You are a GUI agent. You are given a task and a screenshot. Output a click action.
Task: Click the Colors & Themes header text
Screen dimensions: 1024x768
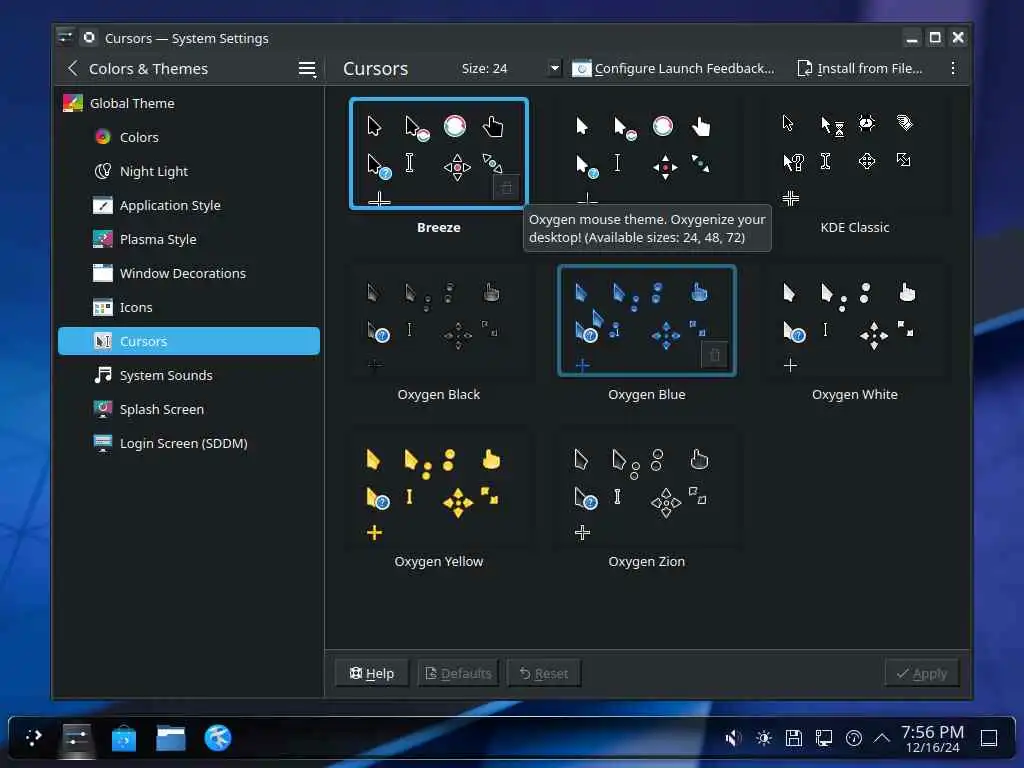148,69
